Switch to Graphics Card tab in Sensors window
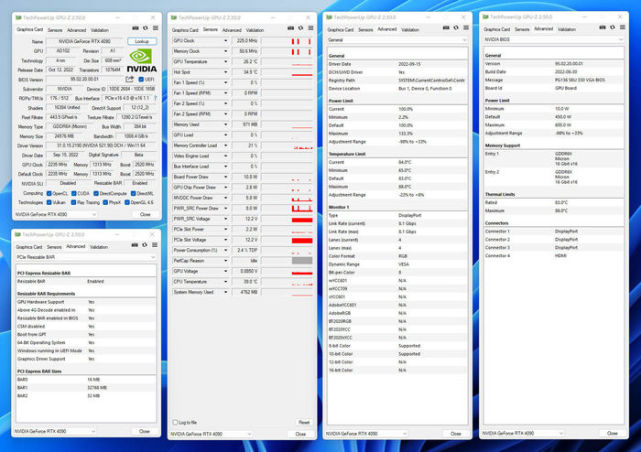 click(185, 30)
